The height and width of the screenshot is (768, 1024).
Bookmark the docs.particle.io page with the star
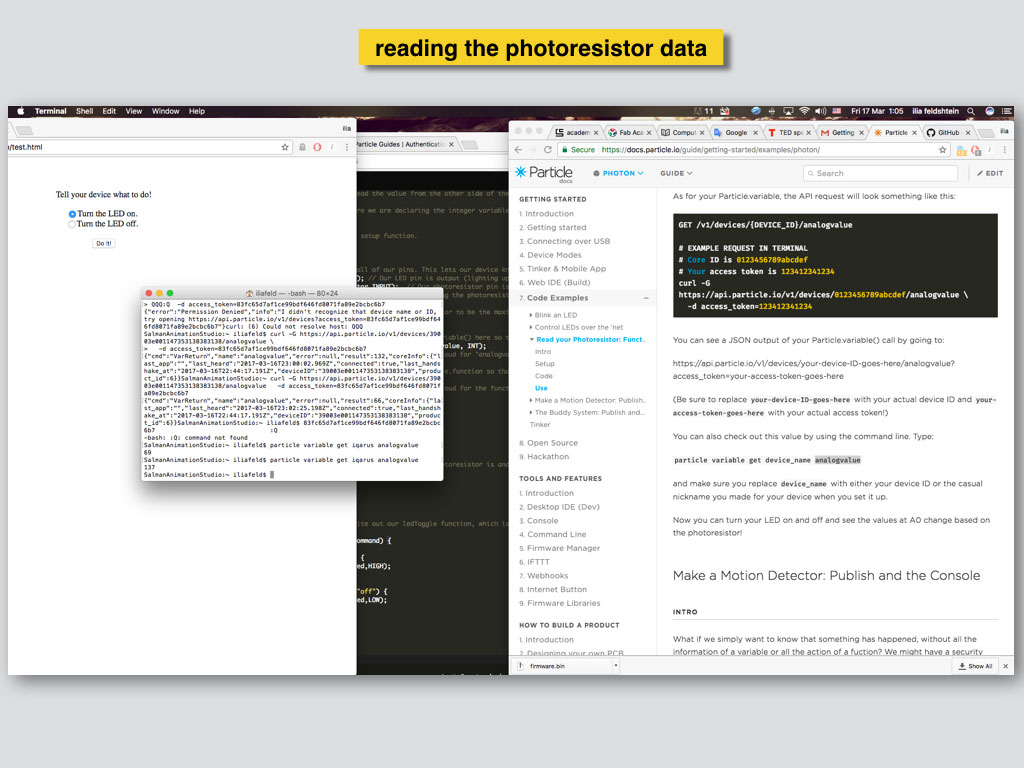coord(942,150)
